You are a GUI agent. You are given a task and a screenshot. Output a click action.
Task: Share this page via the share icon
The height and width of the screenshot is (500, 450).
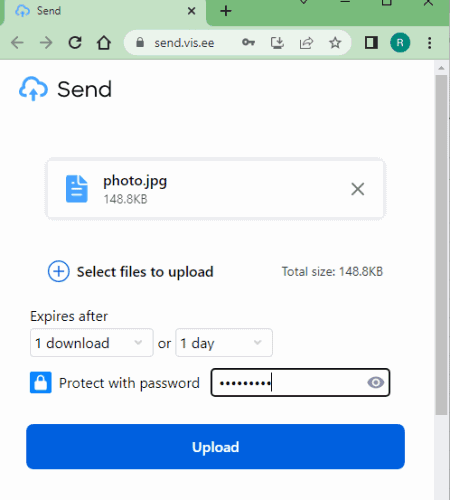tap(306, 43)
